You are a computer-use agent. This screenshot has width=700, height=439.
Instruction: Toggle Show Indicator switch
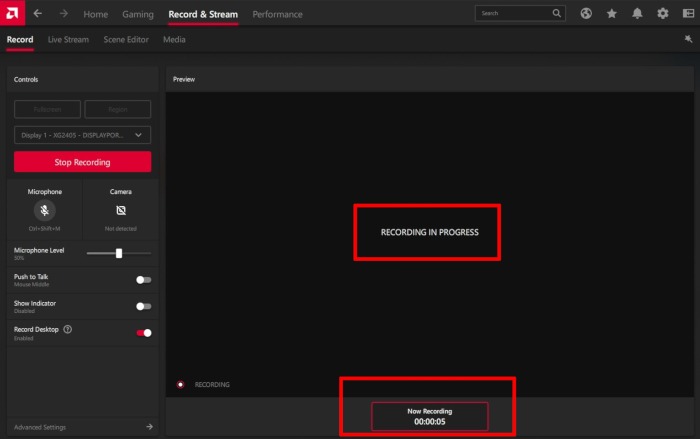(x=144, y=306)
